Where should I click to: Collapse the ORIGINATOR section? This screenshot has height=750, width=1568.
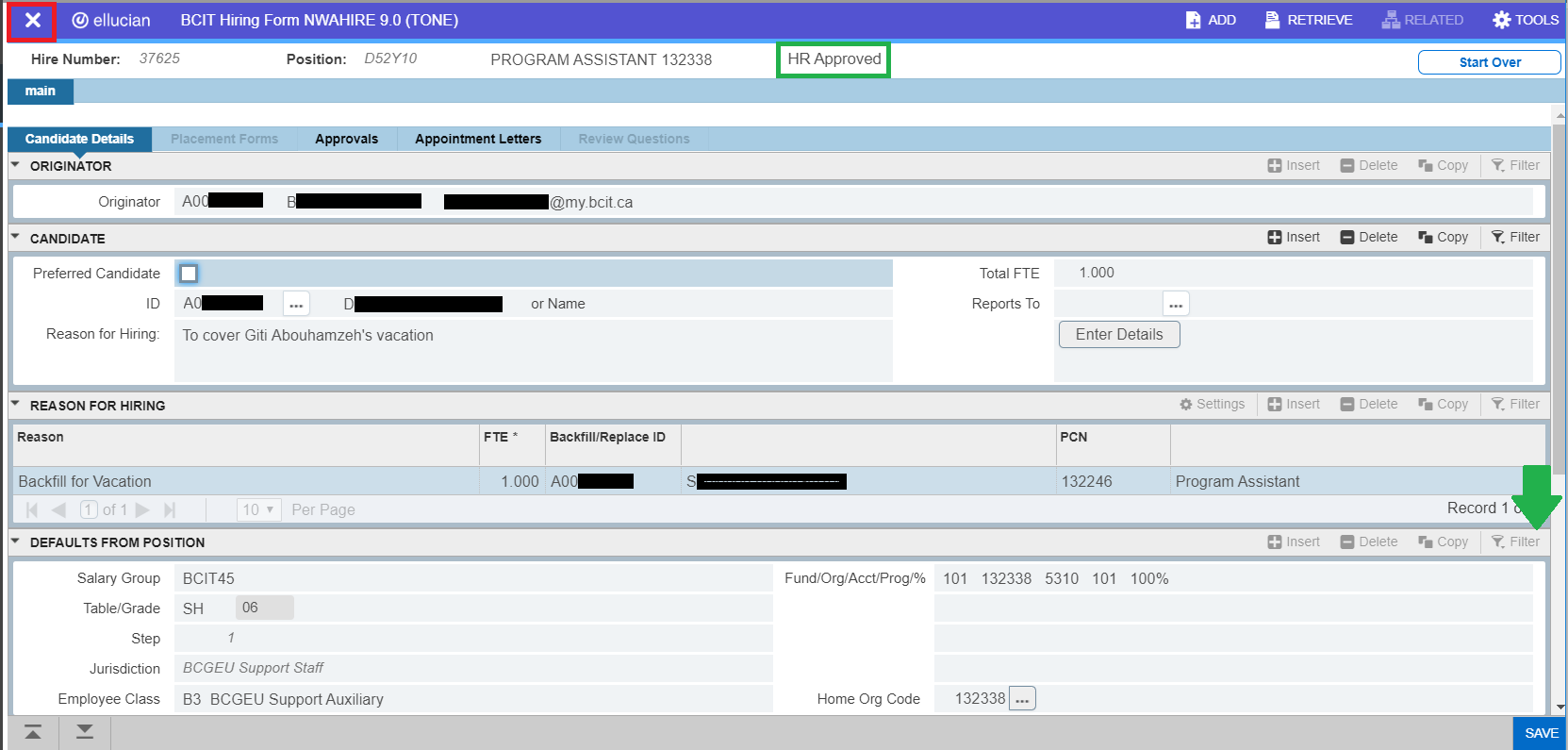15,165
